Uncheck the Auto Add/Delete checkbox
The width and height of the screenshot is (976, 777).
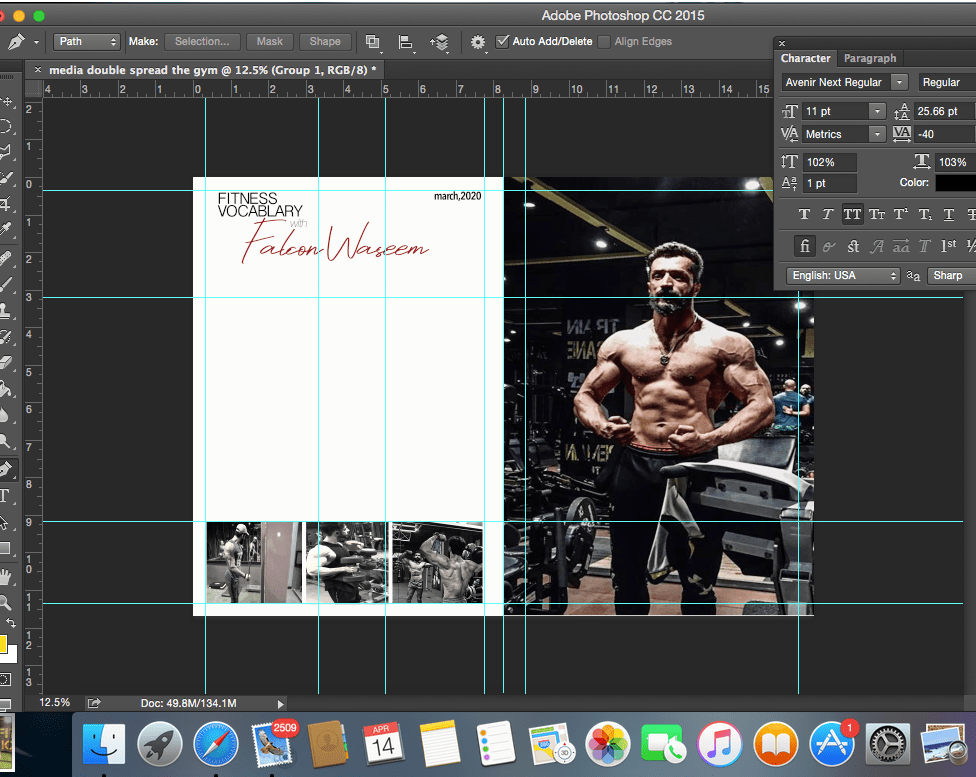pos(503,42)
